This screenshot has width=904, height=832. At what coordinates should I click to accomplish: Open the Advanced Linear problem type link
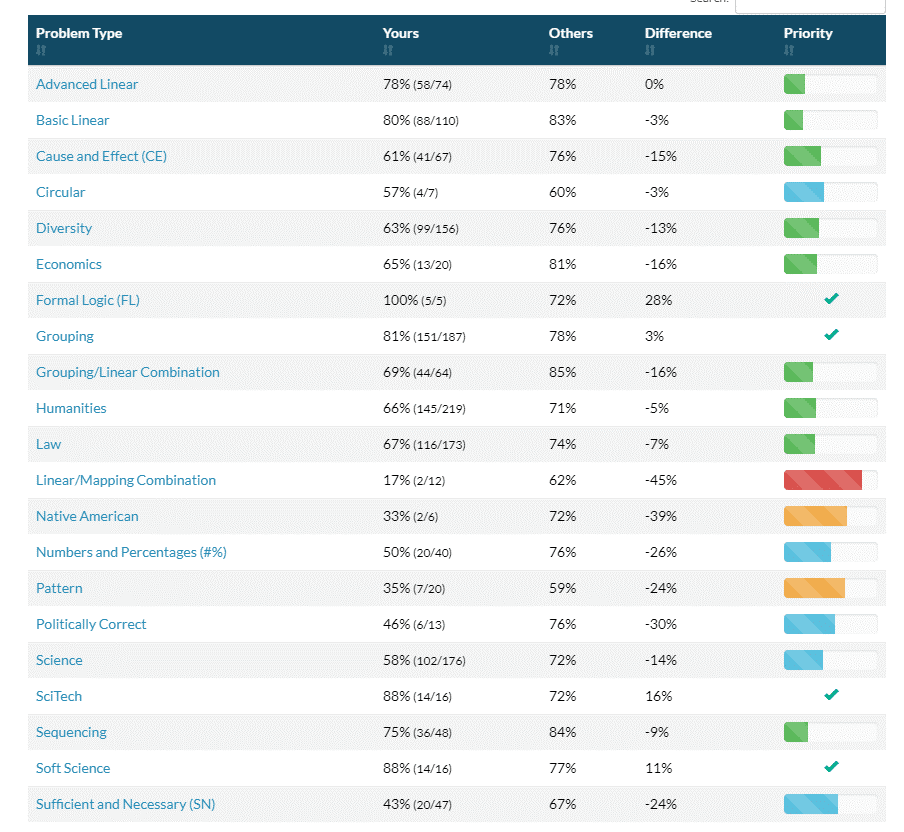tap(87, 84)
